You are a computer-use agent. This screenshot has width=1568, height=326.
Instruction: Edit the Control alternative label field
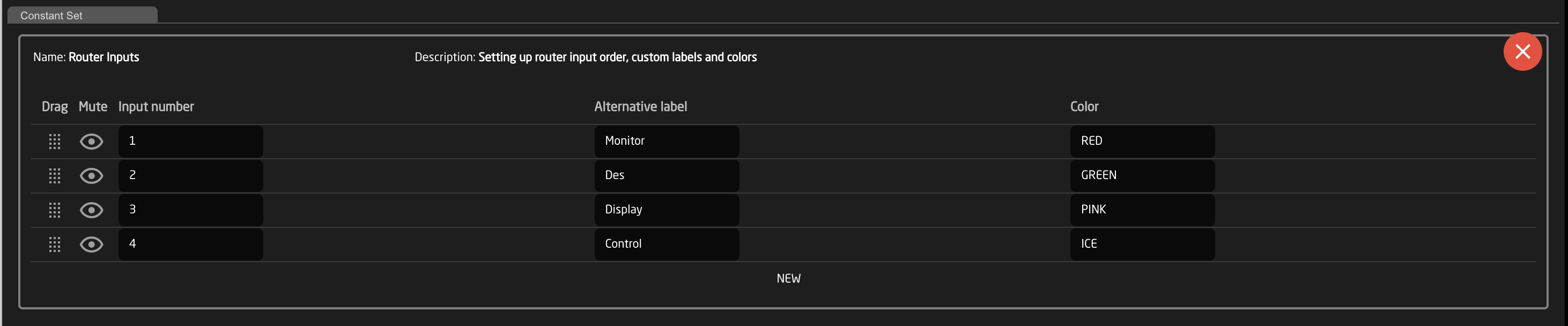[x=667, y=244]
